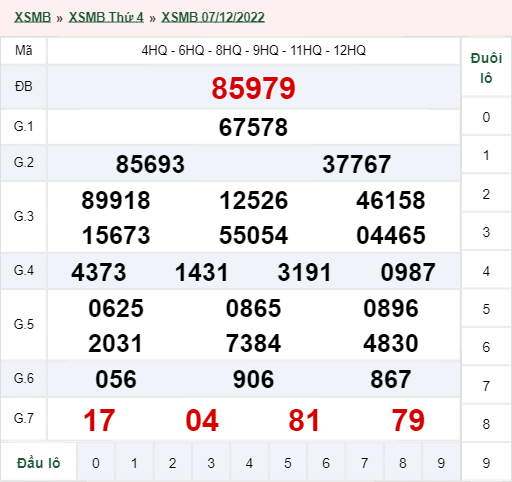Click the special prize number 85979

(x=253, y=88)
